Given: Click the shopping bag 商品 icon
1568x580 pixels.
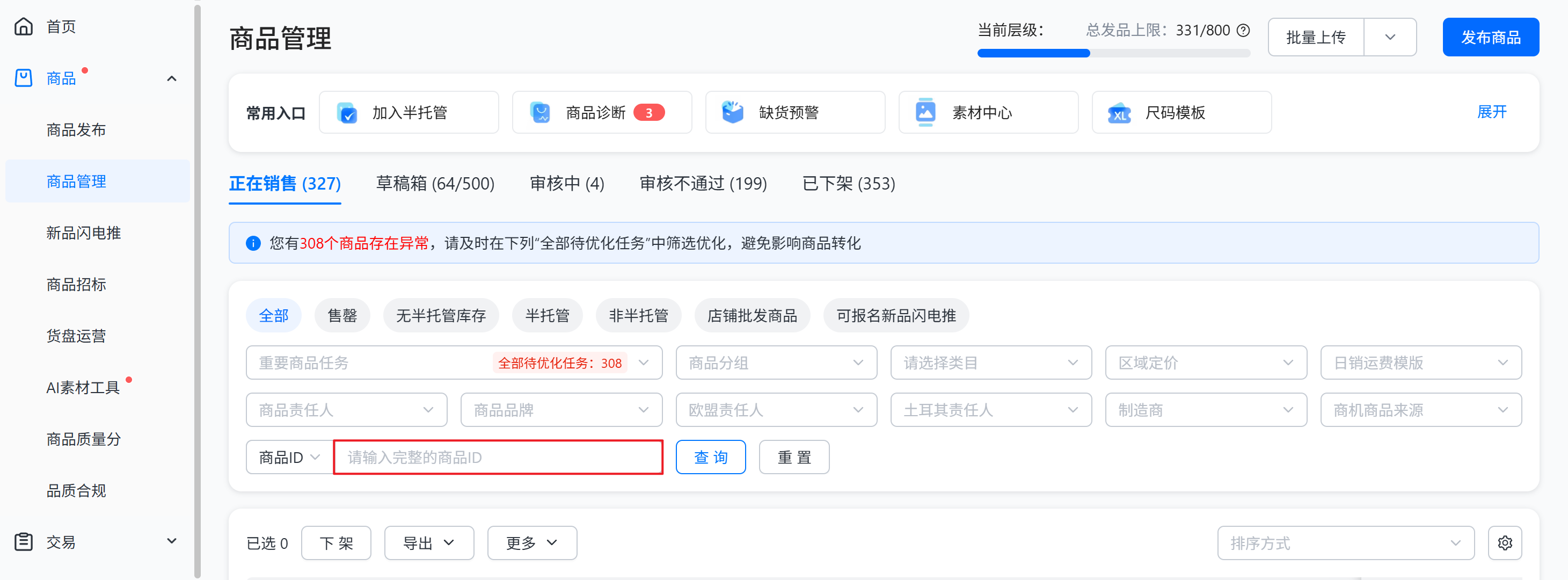Looking at the screenshot, I should pos(24,78).
